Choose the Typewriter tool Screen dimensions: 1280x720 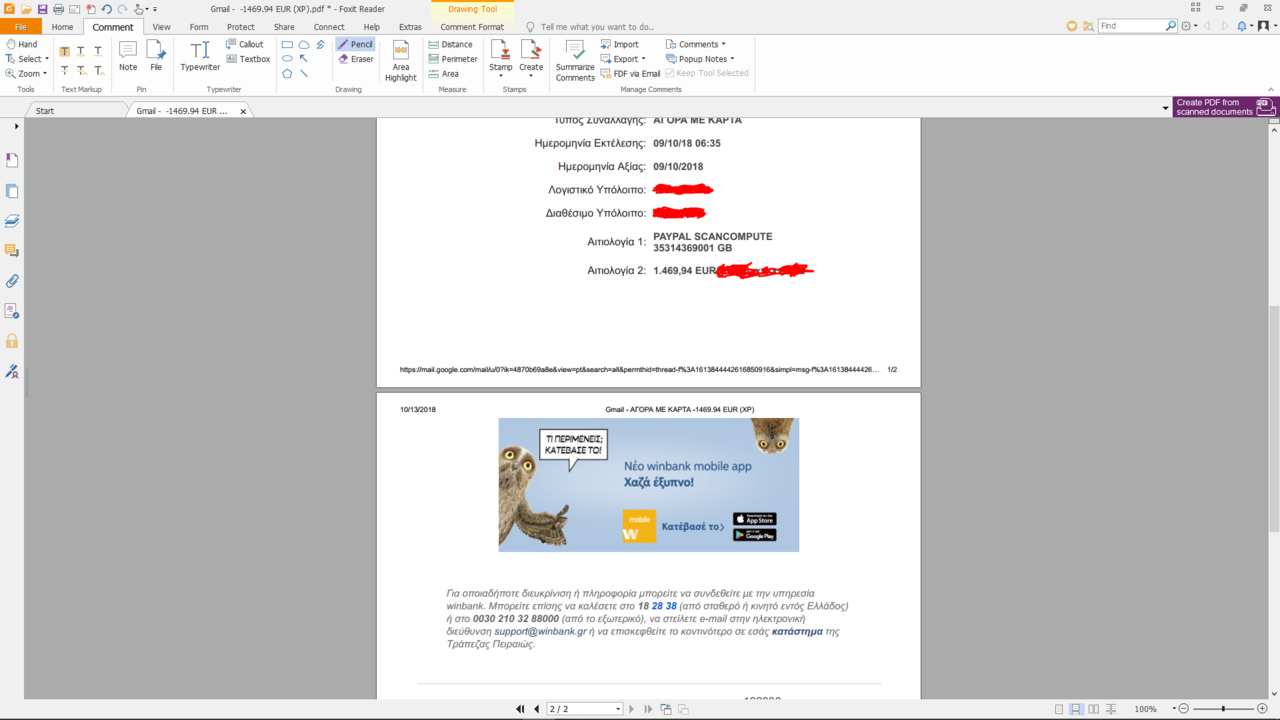[200, 56]
